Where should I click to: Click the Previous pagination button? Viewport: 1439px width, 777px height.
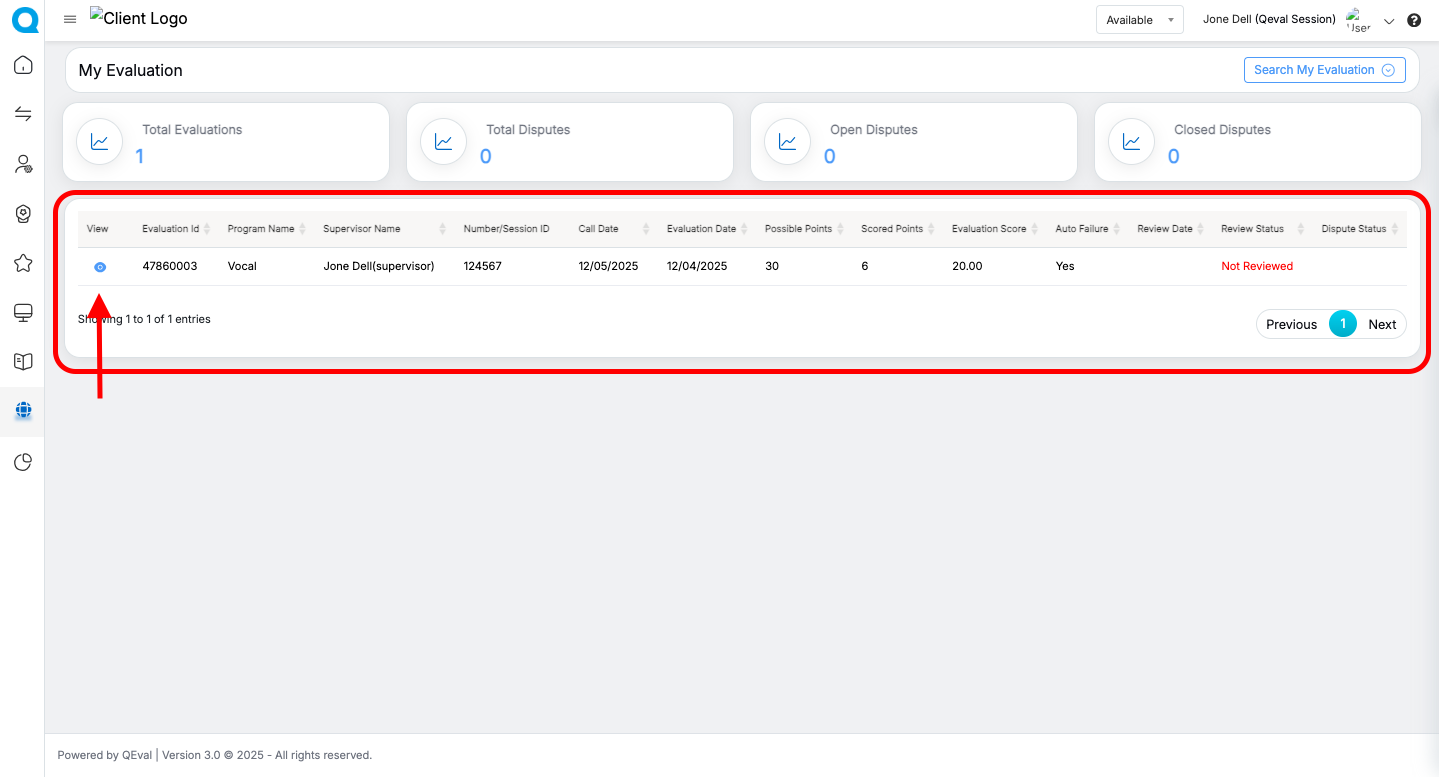click(x=1291, y=324)
